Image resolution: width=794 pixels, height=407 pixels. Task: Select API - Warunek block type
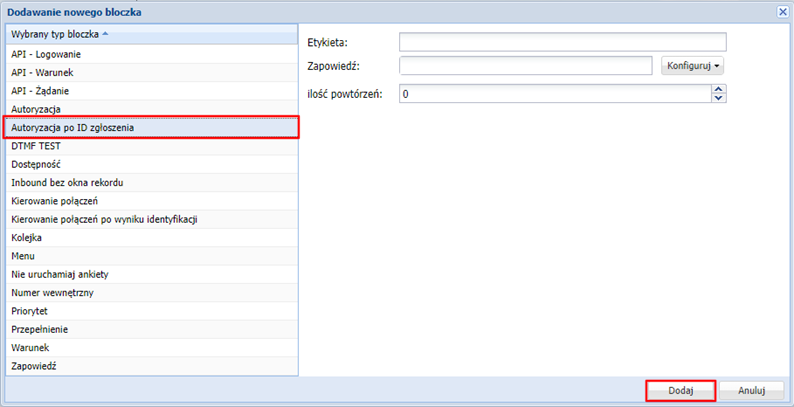coord(152,72)
